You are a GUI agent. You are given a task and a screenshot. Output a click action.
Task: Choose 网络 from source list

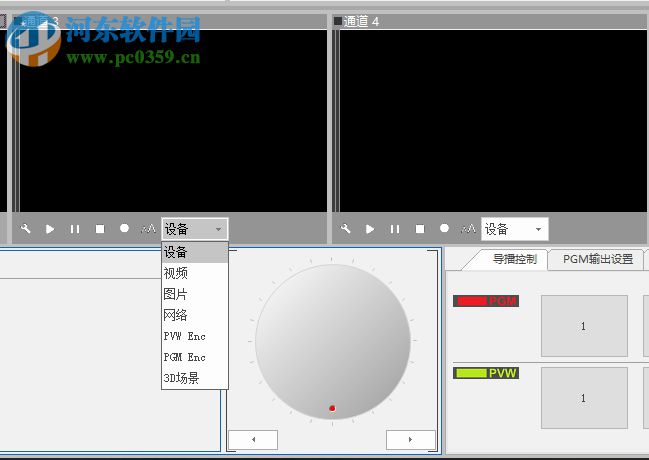coord(195,315)
